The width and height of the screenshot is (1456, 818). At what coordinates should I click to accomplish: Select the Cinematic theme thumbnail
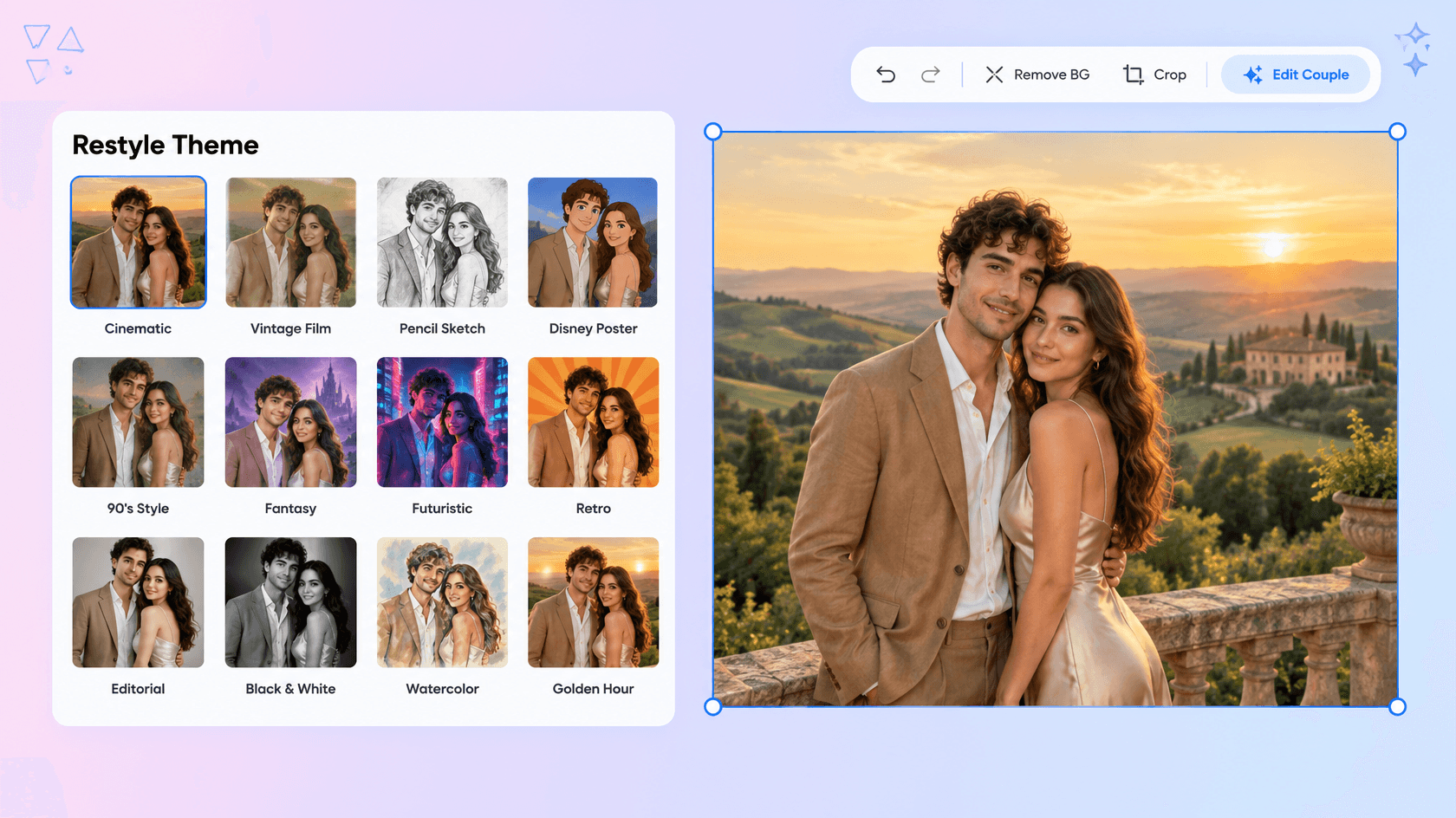pos(139,243)
